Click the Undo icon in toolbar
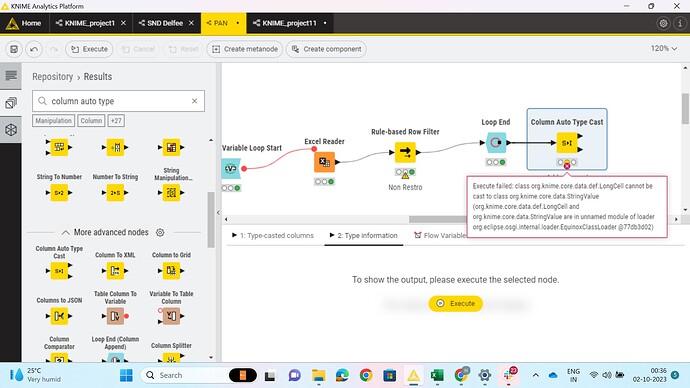The height and width of the screenshot is (388, 690). [34, 49]
